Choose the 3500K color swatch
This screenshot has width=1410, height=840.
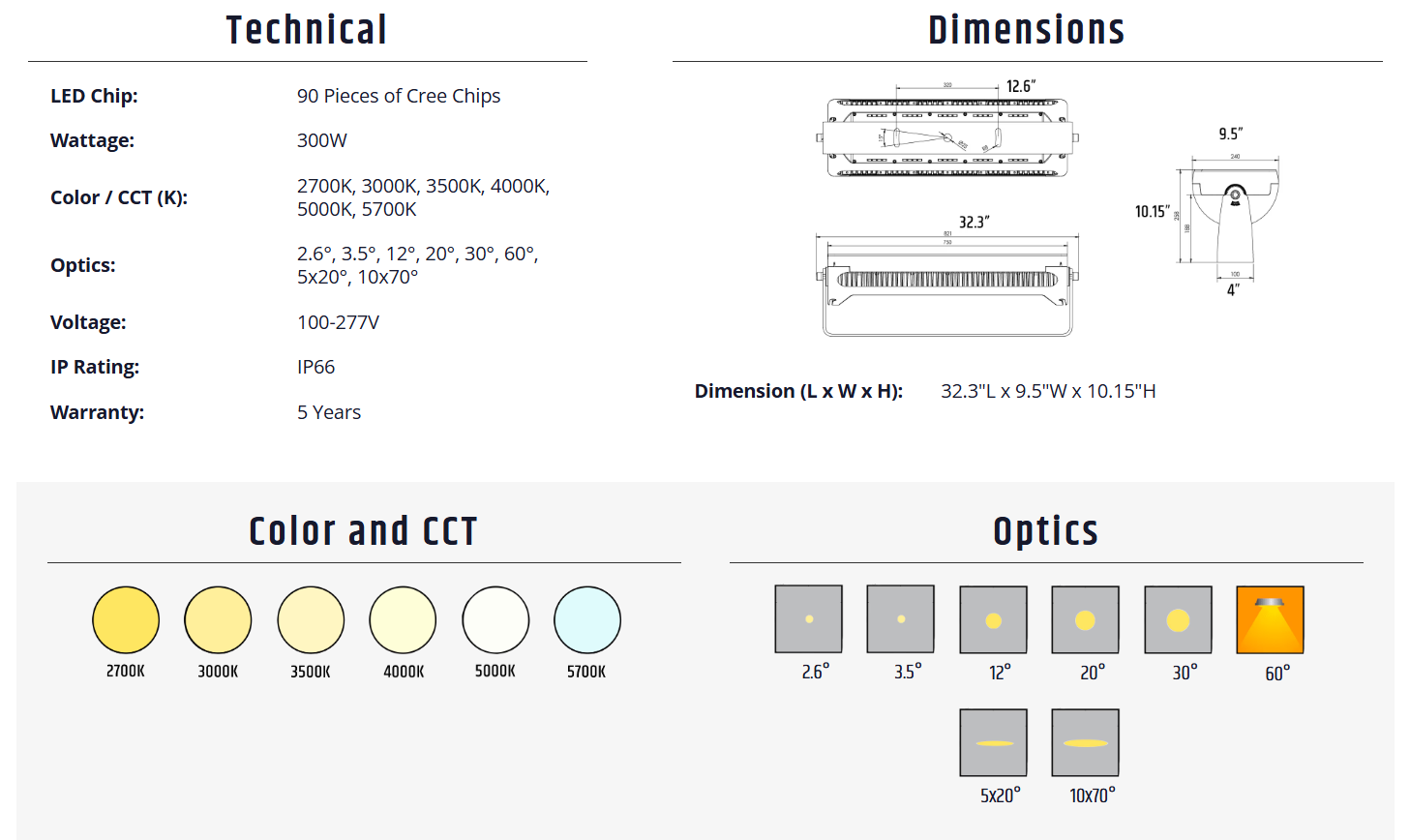click(x=311, y=619)
